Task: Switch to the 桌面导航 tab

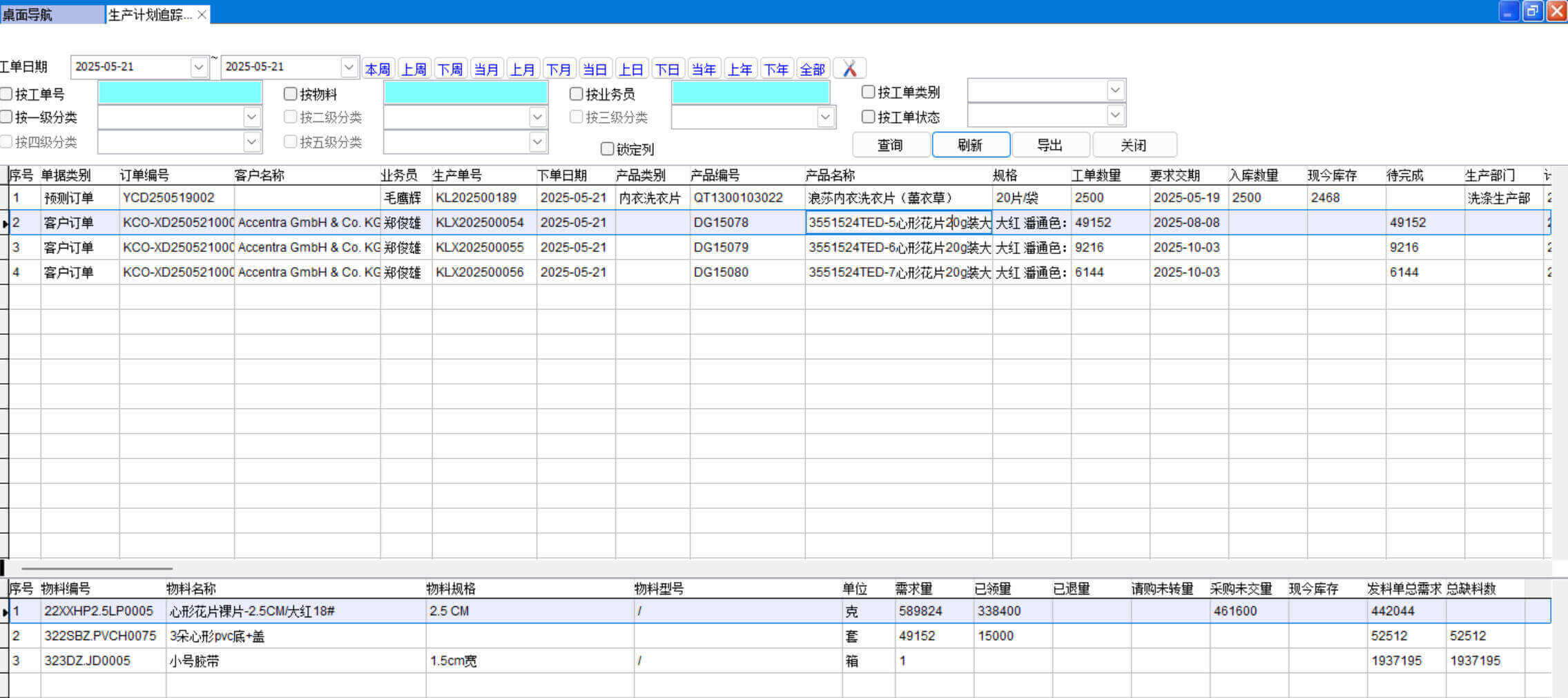Action: pos(52,14)
